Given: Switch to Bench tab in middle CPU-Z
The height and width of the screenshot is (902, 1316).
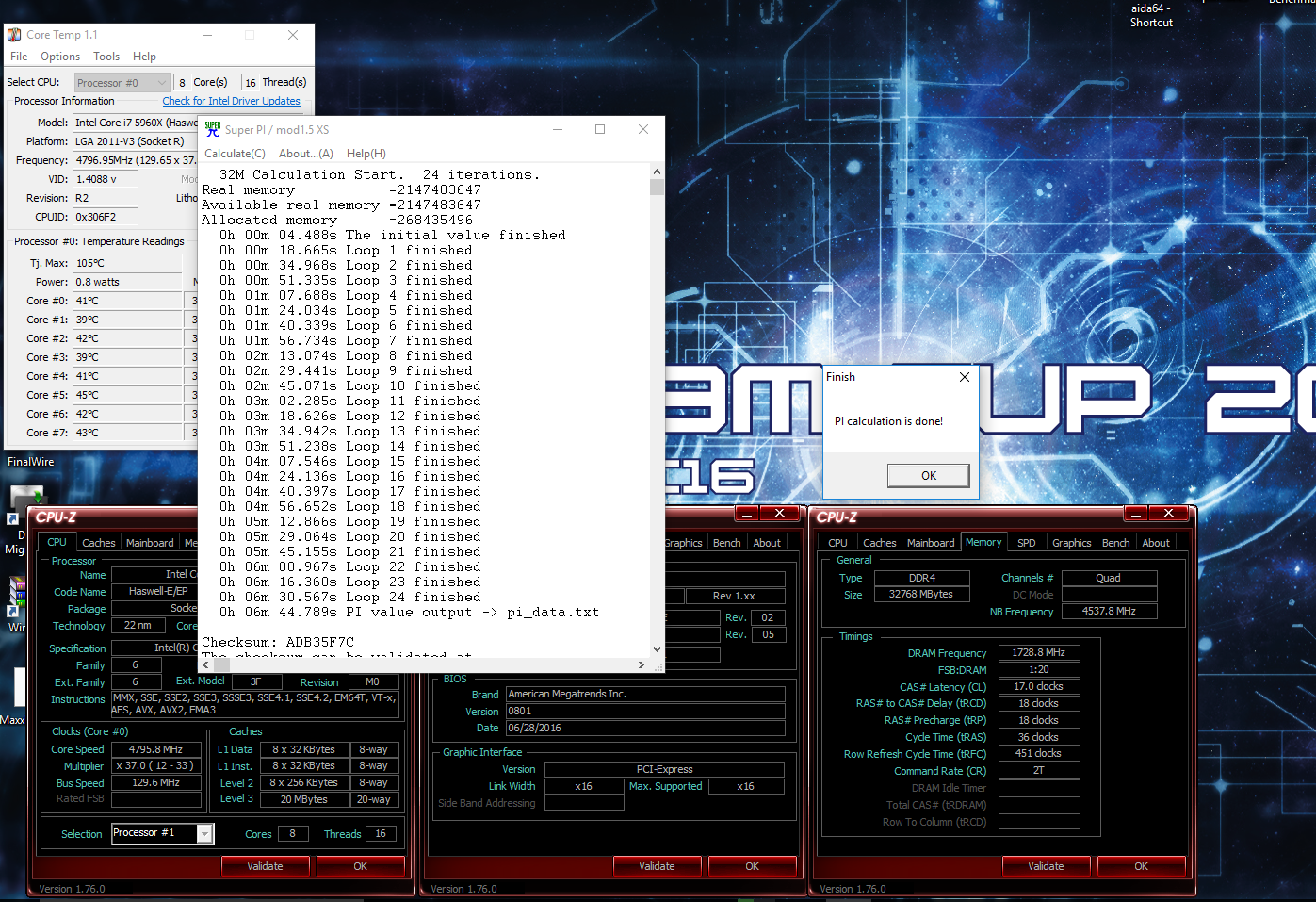Looking at the screenshot, I should (727, 543).
